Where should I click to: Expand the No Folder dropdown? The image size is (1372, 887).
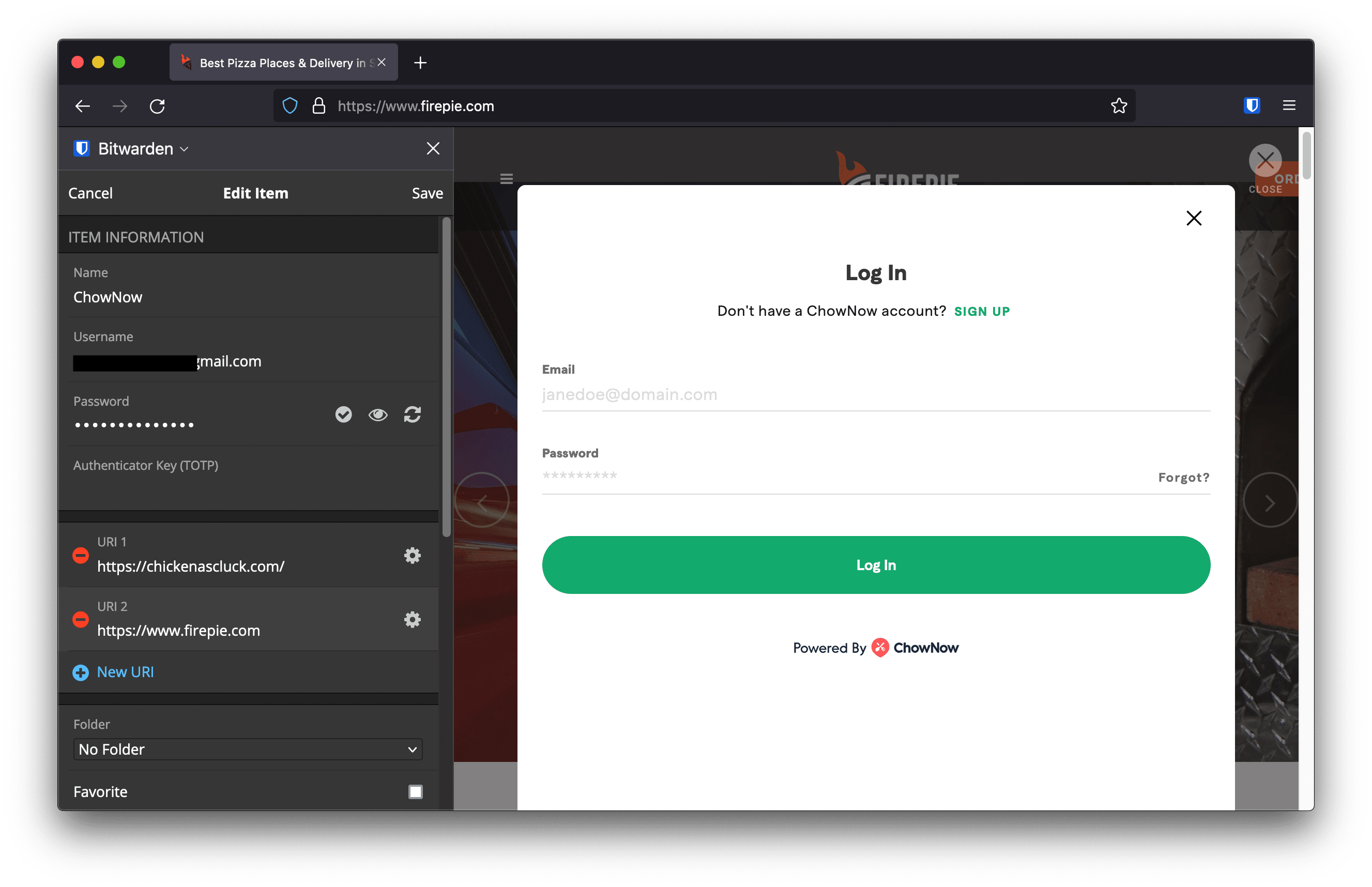pos(247,748)
